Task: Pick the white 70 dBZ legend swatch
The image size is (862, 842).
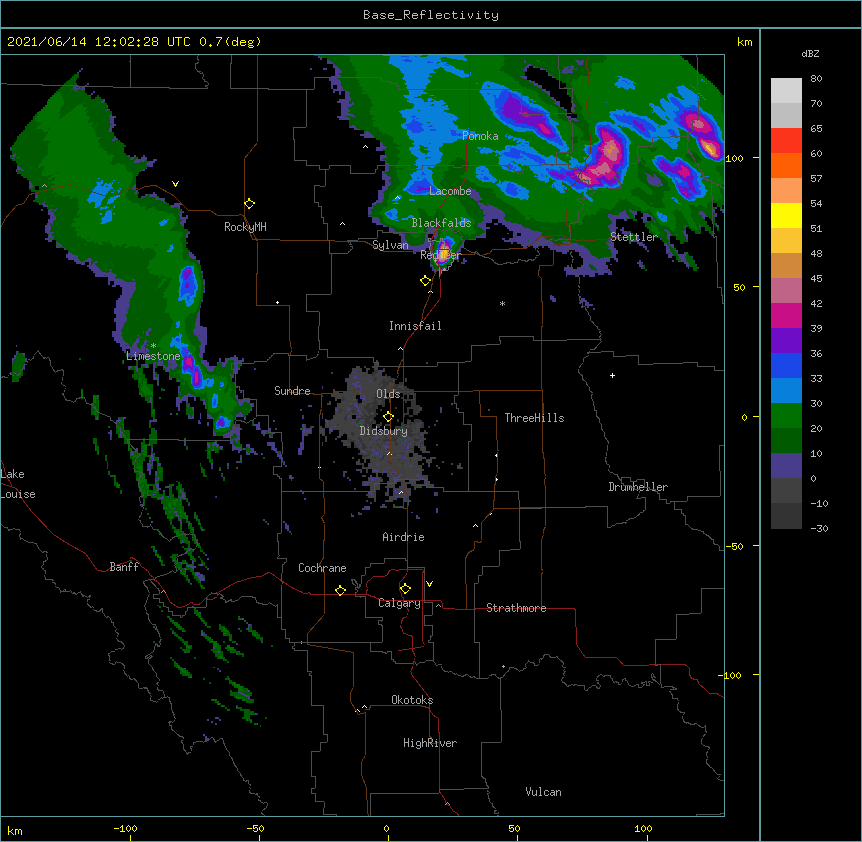Action: click(786, 91)
